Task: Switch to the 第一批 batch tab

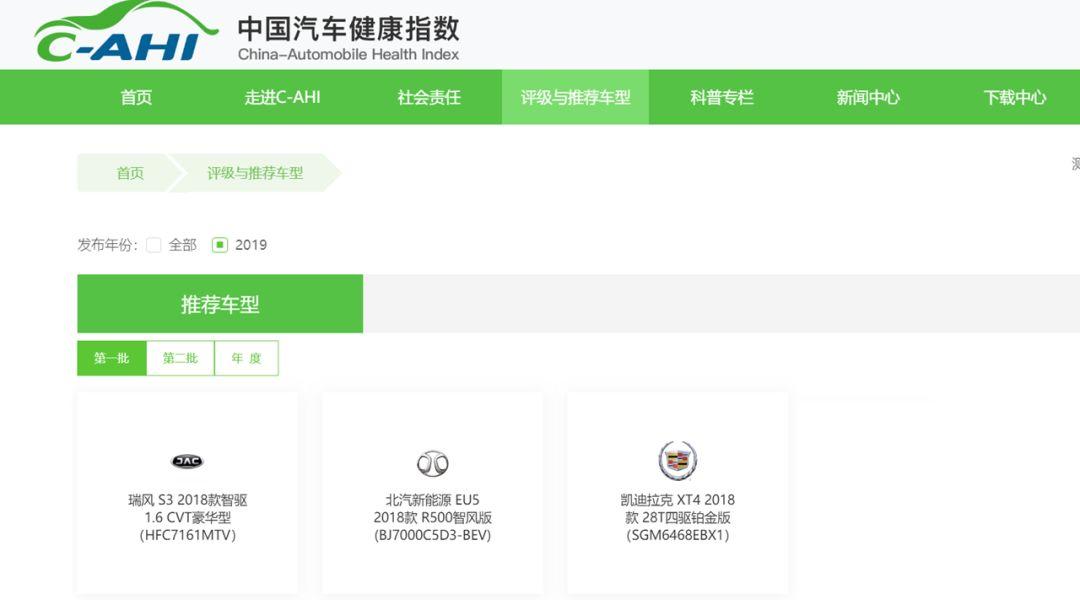Action: 112,358
